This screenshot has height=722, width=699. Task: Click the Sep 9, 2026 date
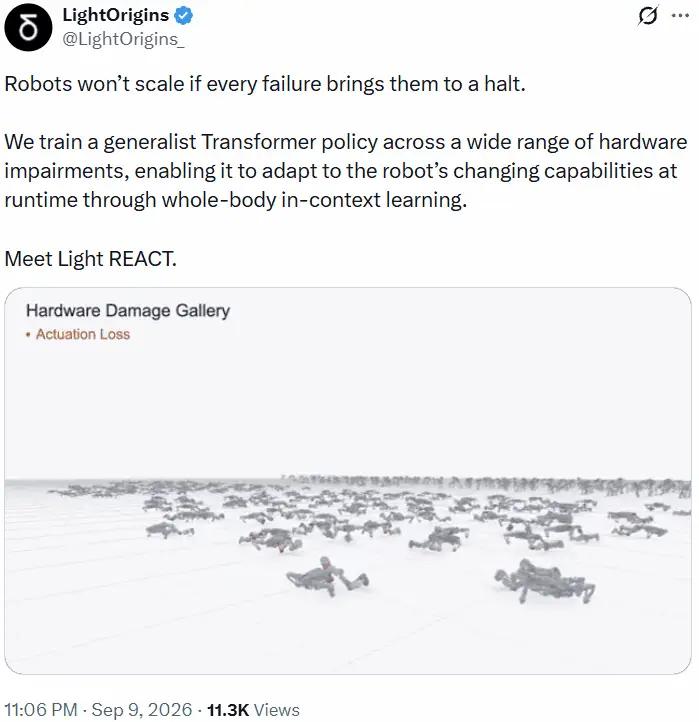point(142,710)
